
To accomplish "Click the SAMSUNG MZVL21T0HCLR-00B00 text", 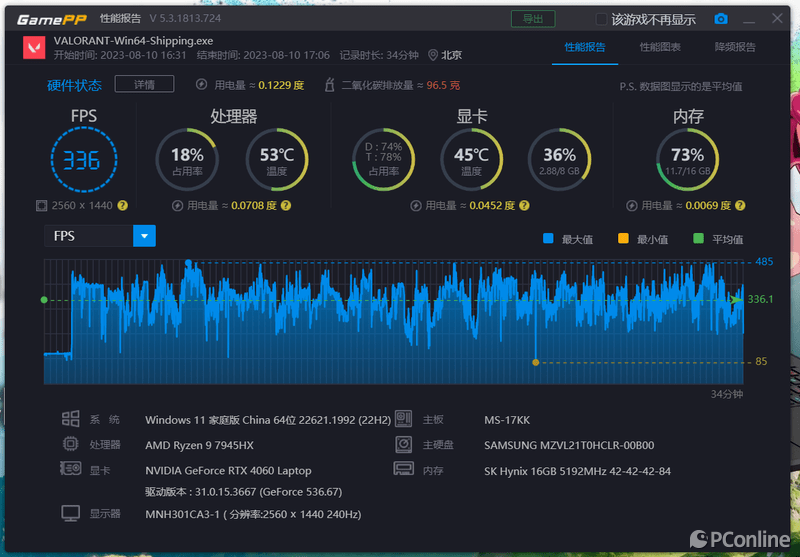I will (x=569, y=445).
